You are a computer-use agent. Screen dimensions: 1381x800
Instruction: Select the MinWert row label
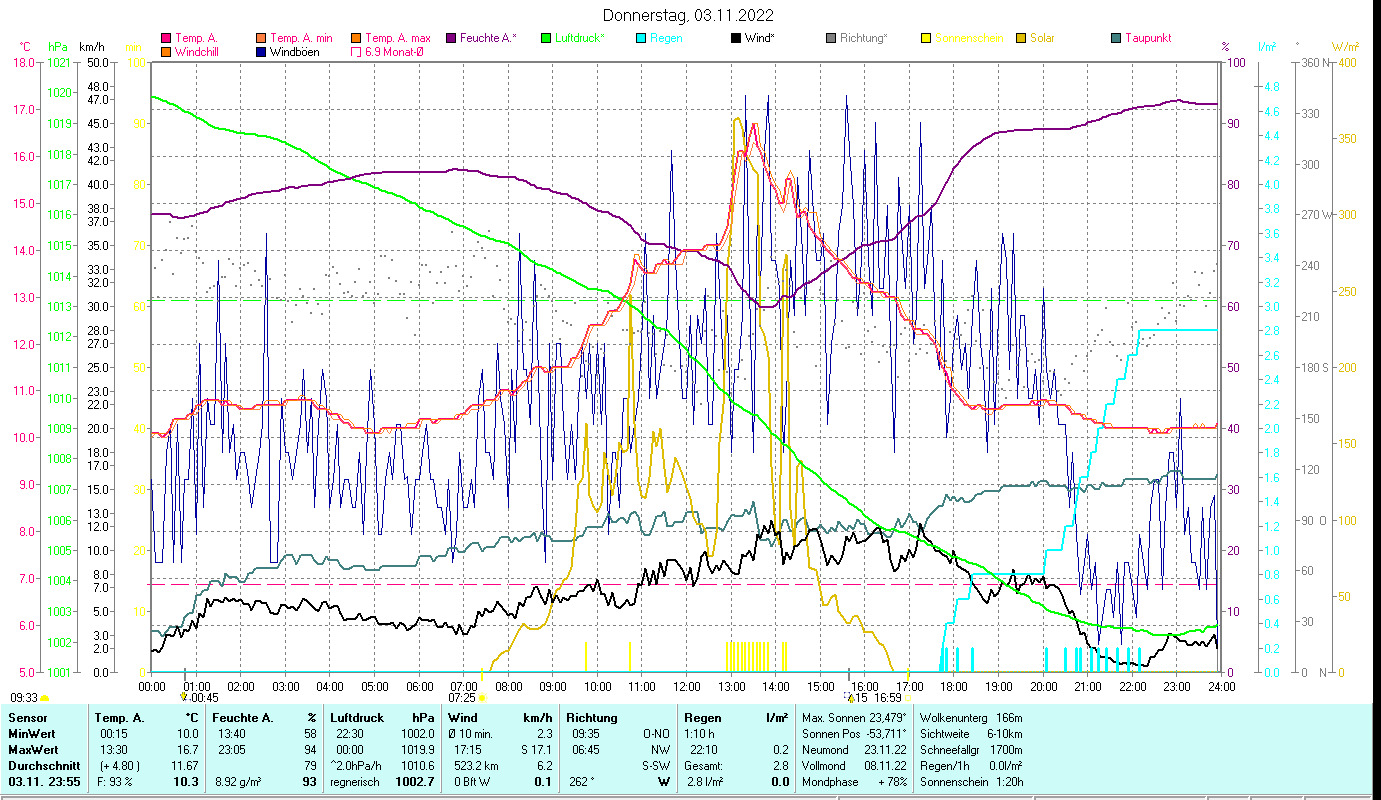(x=32, y=734)
